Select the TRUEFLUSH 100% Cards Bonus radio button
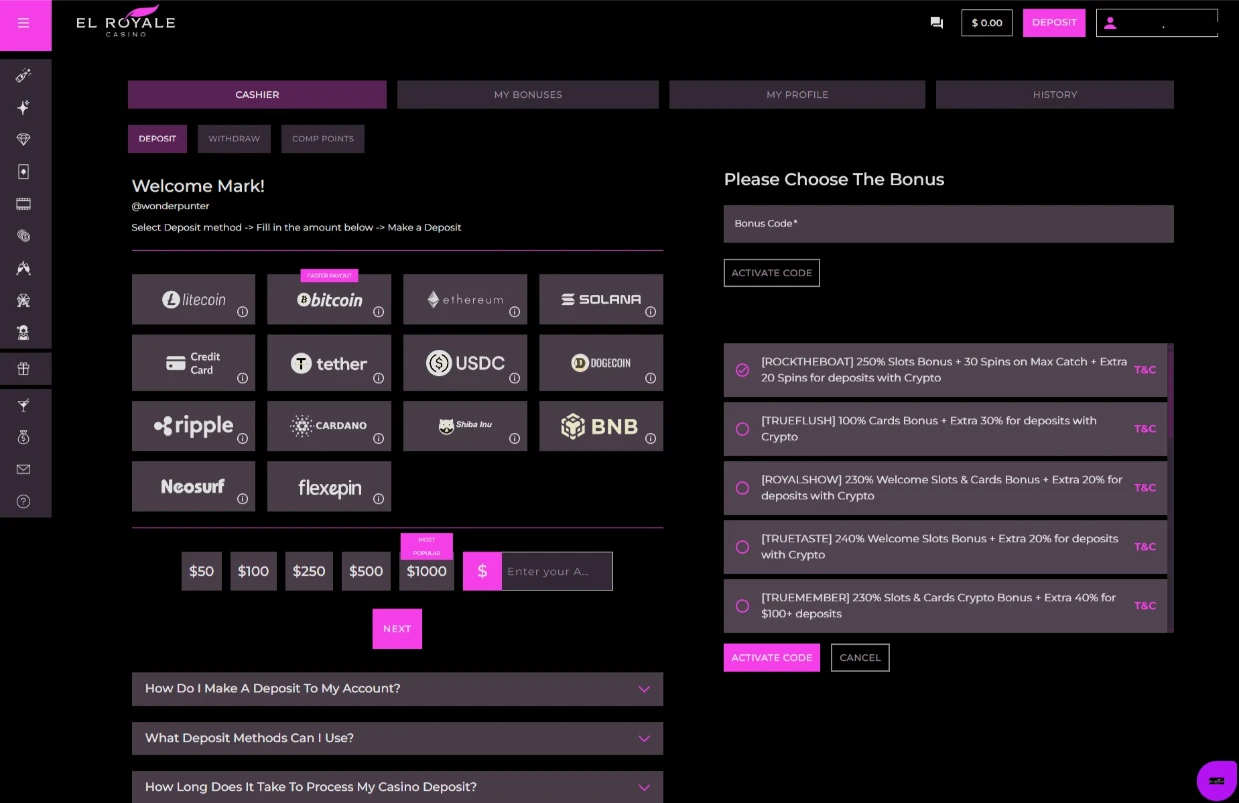 click(742, 429)
